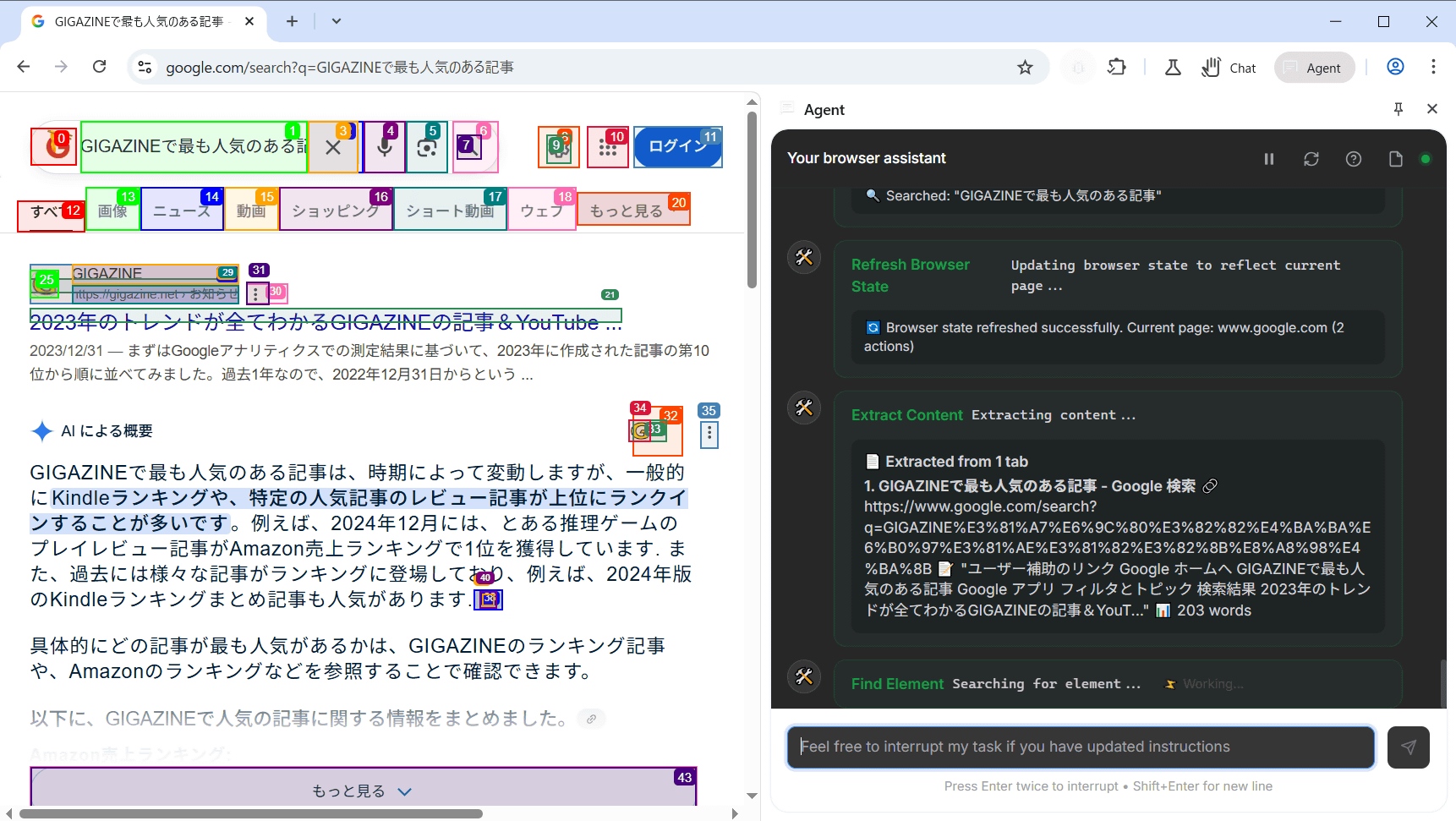Open new browser tab with plus
This screenshot has width=1456, height=821.
click(x=292, y=21)
